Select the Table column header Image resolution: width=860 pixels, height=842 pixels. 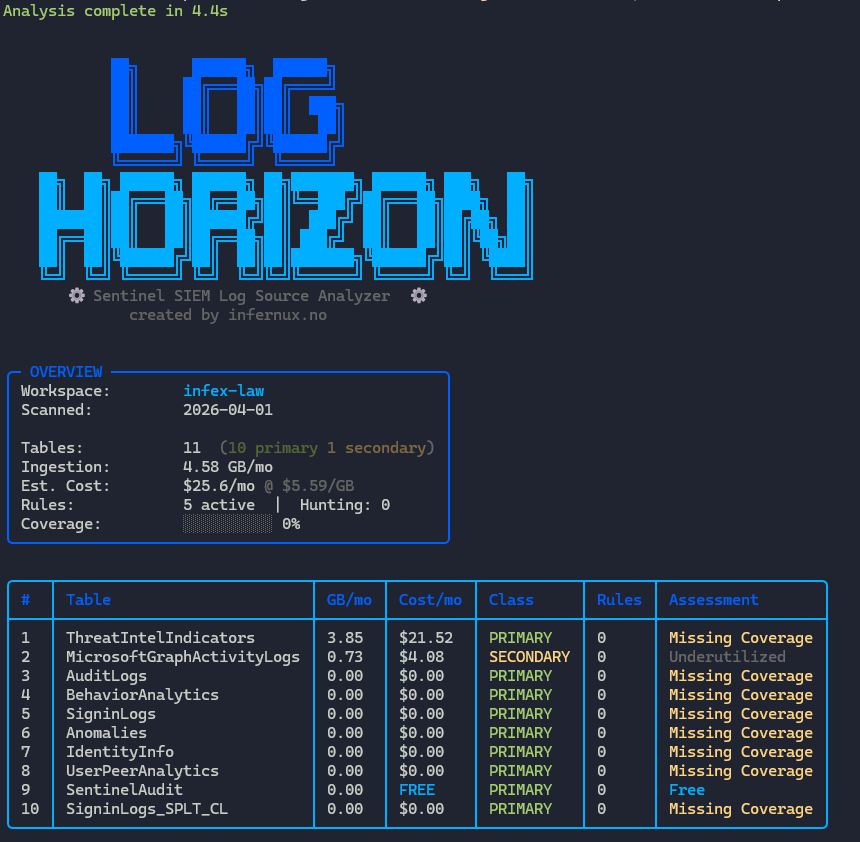pyautogui.click(x=88, y=600)
